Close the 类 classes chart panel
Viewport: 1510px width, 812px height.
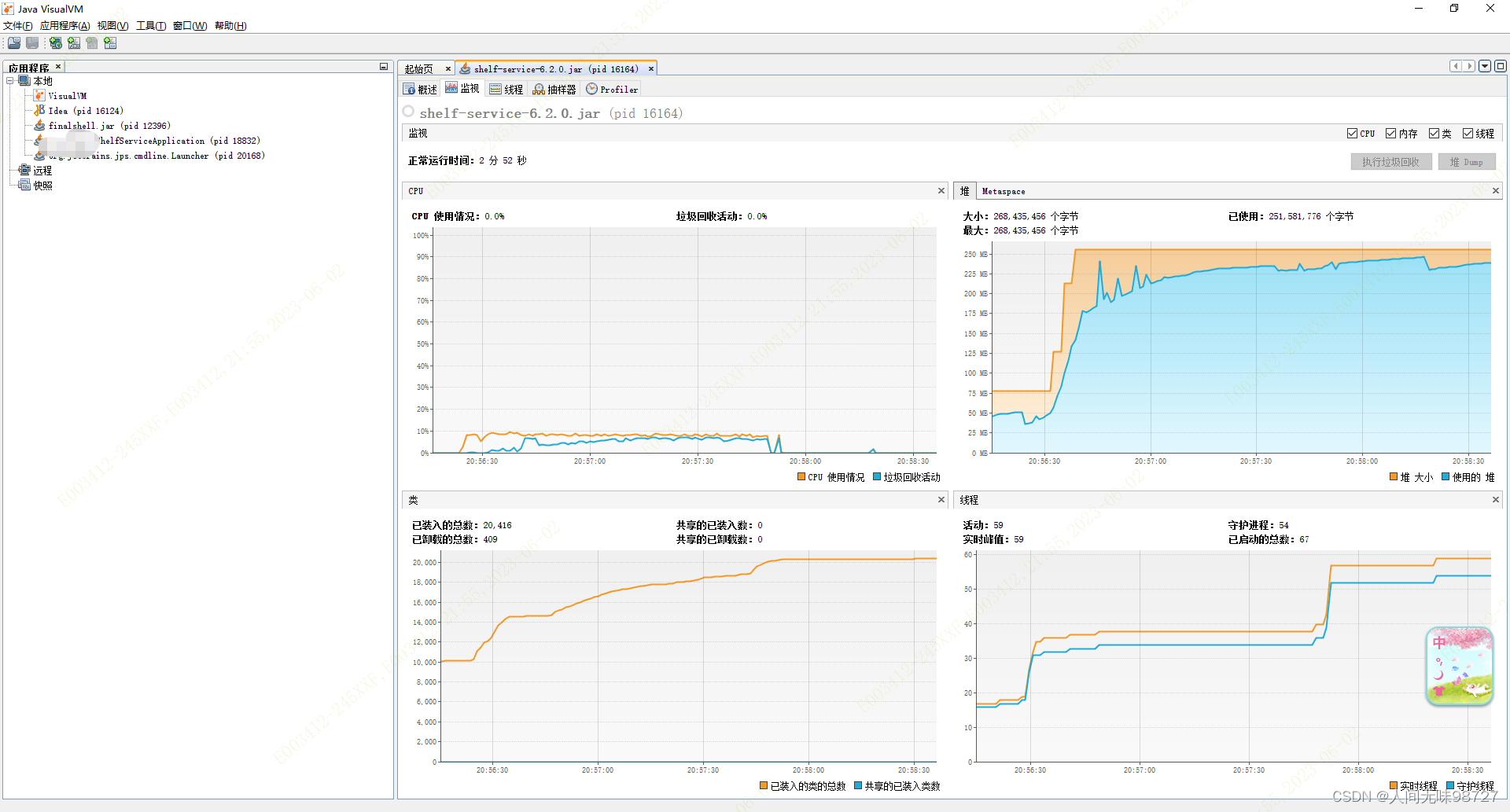point(941,500)
